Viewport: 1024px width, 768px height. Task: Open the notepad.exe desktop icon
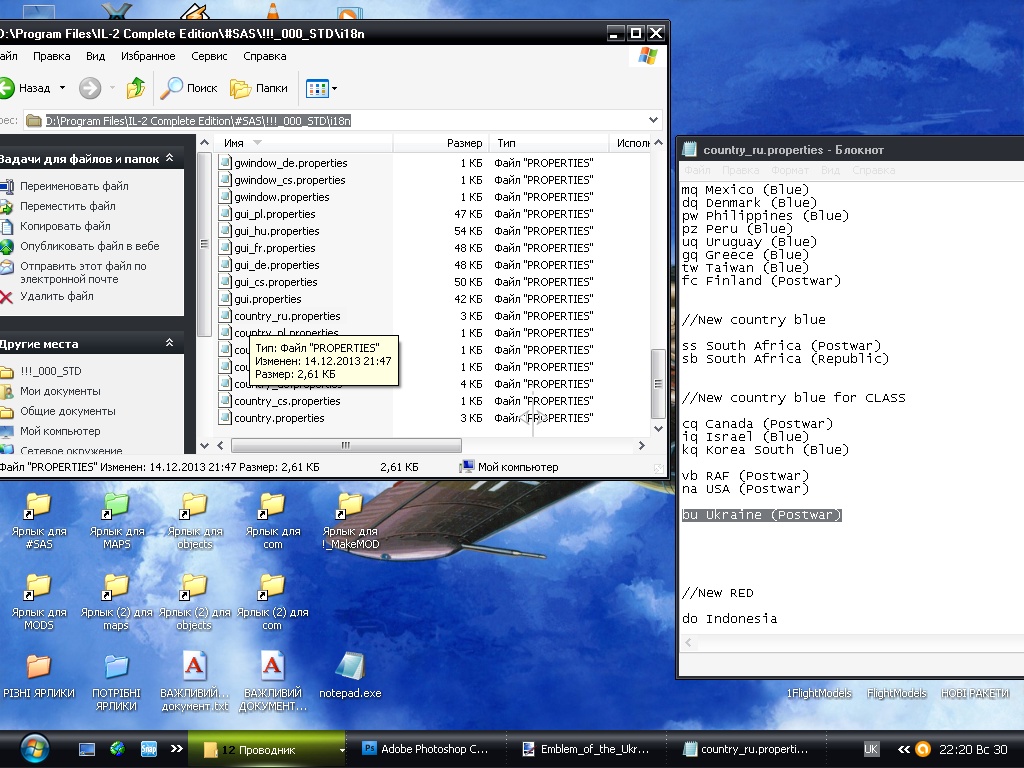[x=350, y=667]
